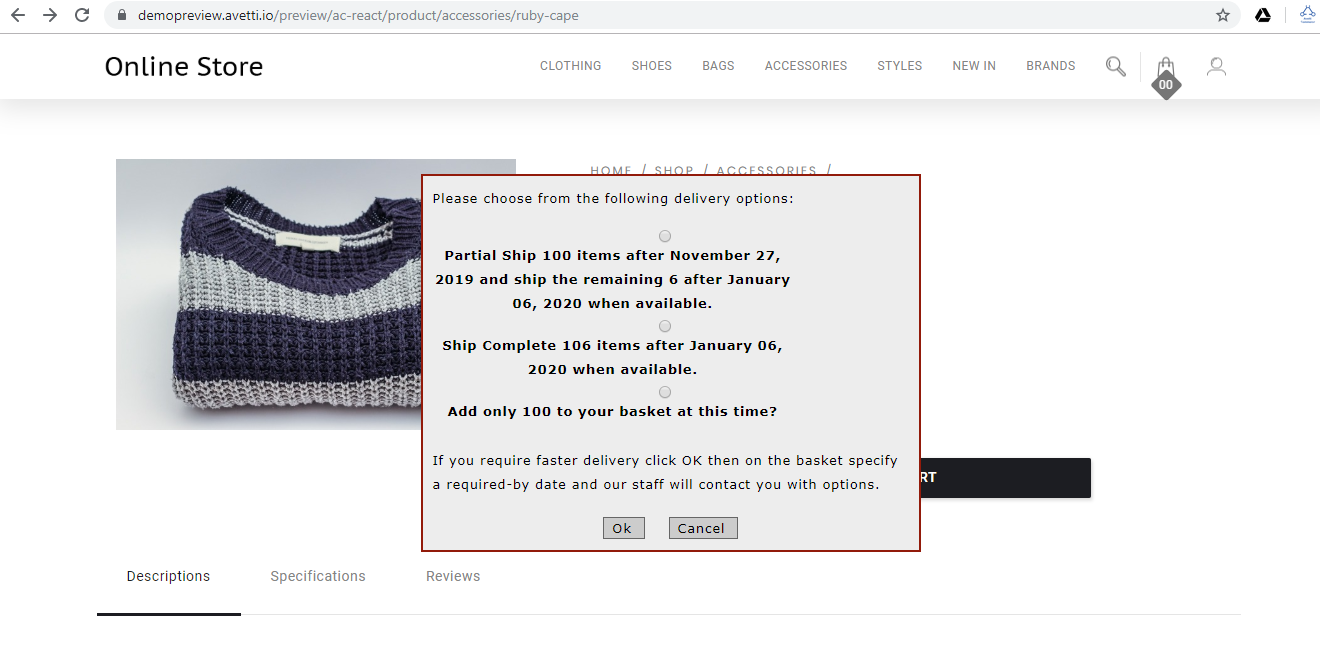Click the blue extension icon at right edge
This screenshot has width=1320, height=647.
(x=1307, y=15)
